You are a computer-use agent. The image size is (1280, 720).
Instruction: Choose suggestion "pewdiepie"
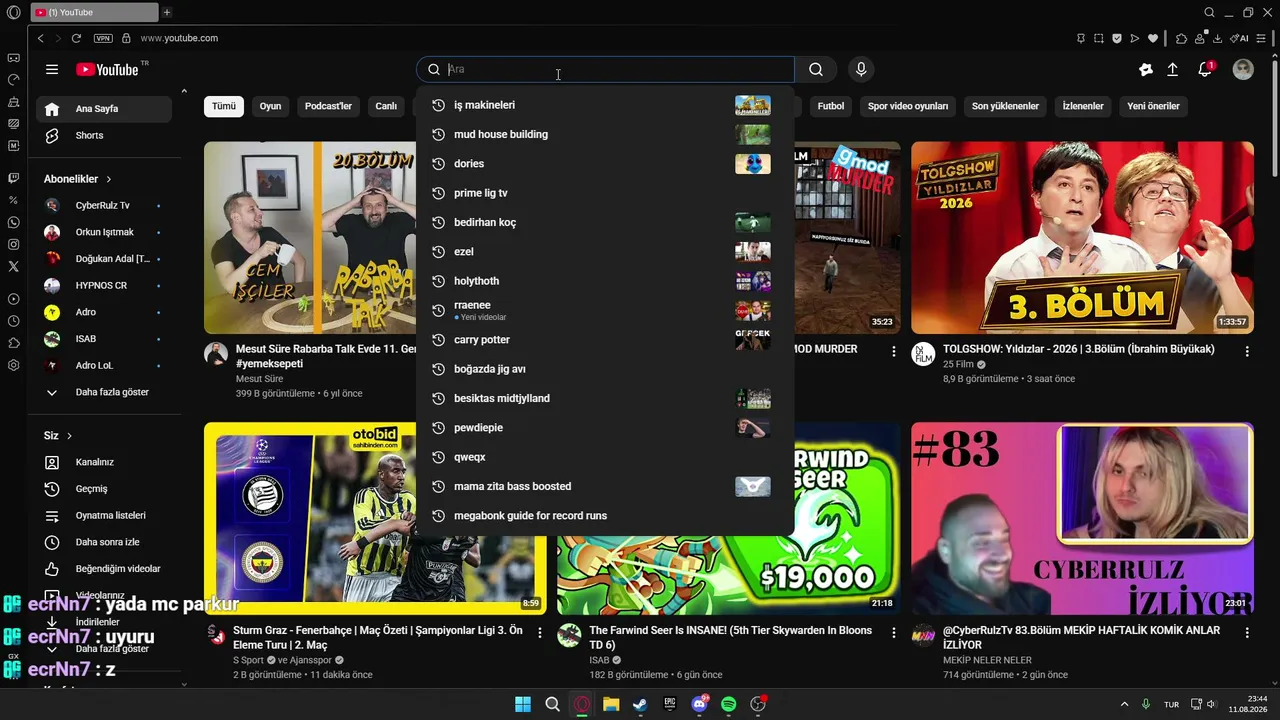coord(605,428)
